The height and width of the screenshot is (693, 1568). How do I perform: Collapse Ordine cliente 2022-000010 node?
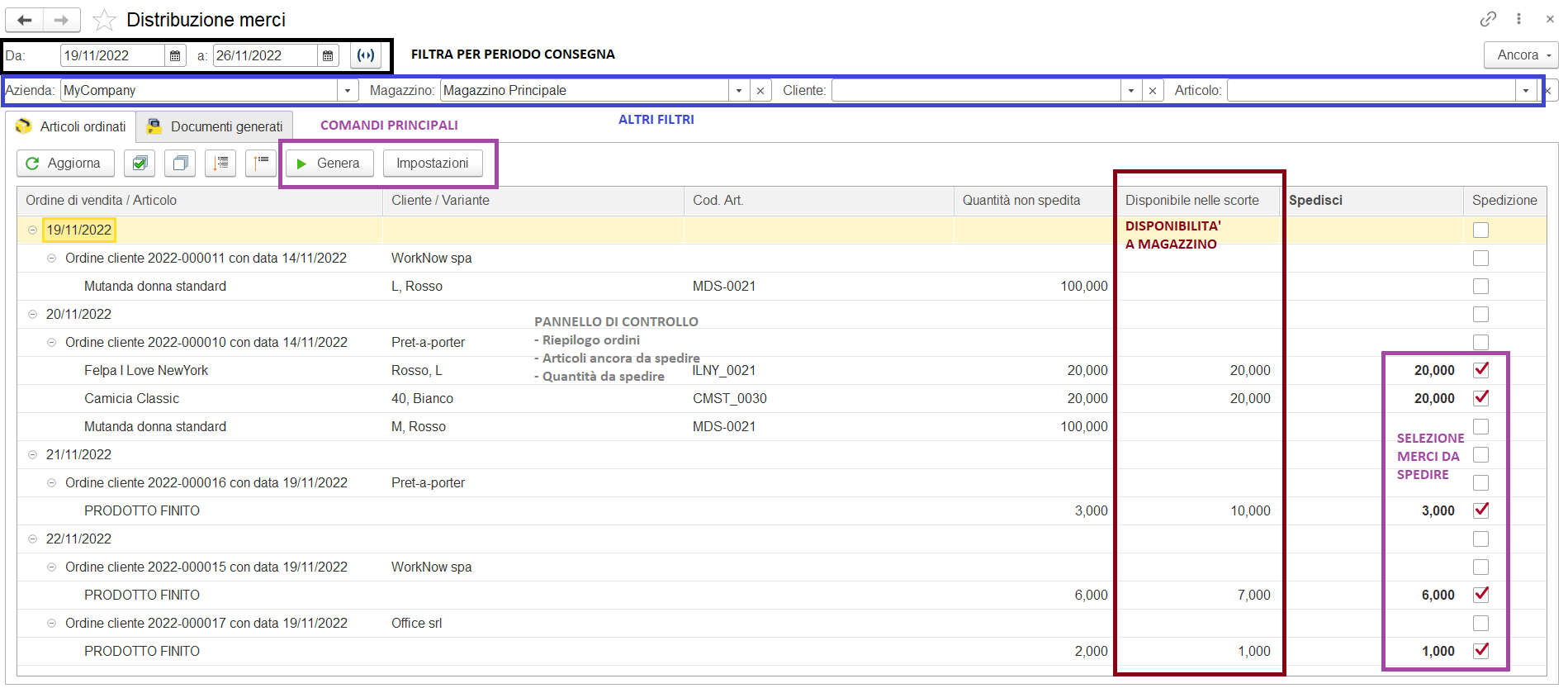(x=52, y=343)
